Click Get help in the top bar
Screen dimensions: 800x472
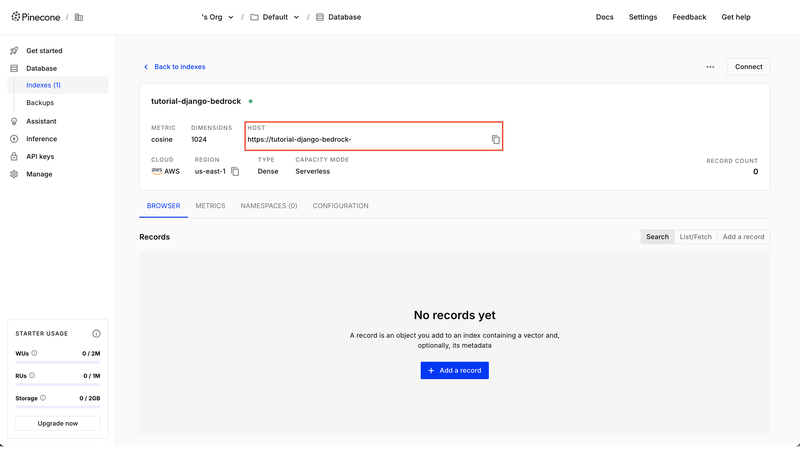coord(736,17)
